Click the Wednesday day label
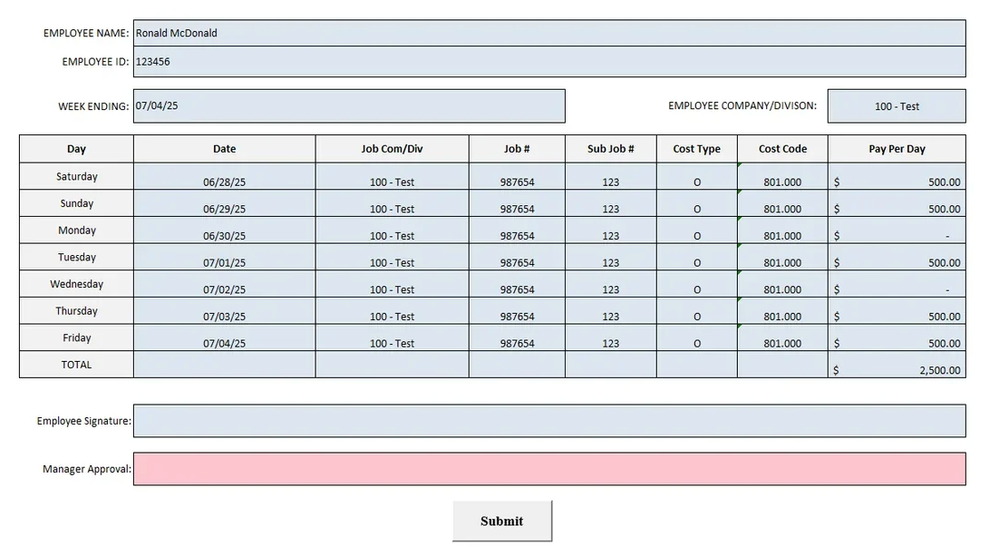 [76, 283]
